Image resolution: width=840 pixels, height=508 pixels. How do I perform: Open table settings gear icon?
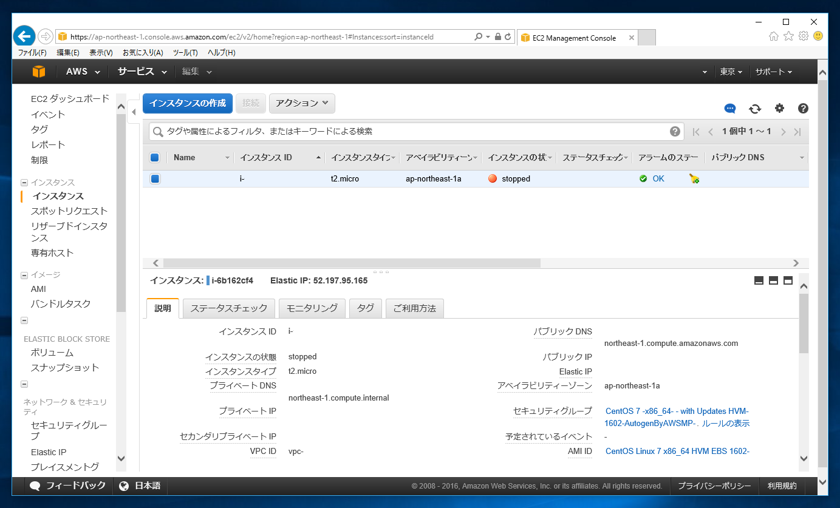click(779, 108)
